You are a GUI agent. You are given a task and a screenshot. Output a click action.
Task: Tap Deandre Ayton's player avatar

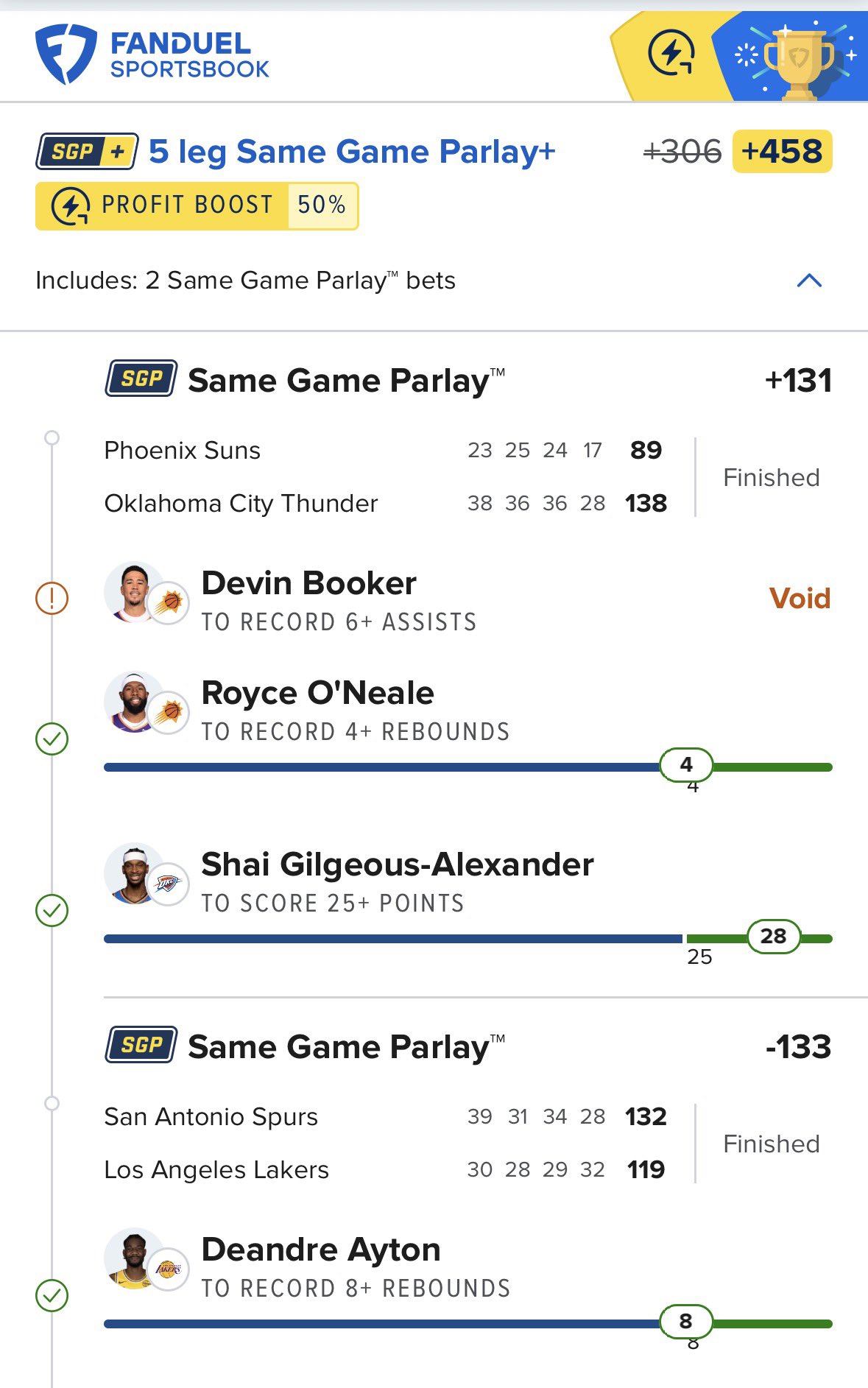click(x=135, y=1258)
